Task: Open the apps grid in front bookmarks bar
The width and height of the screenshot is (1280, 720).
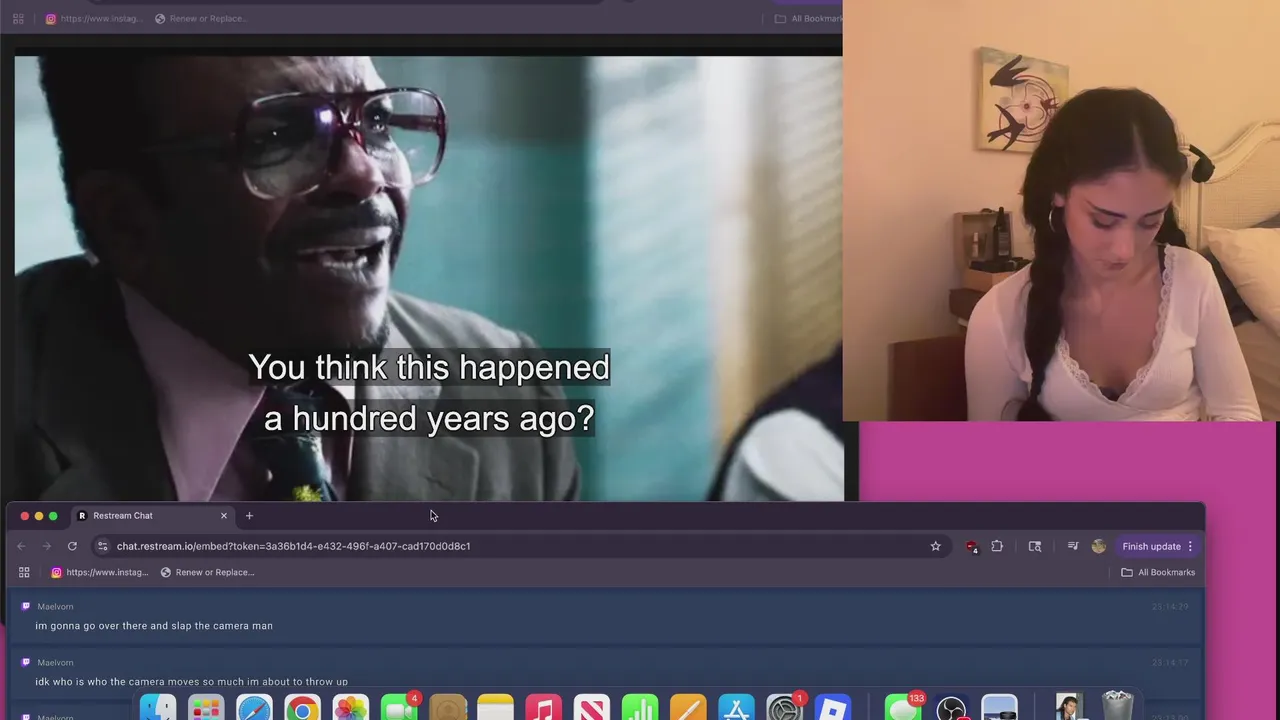Action: pyautogui.click(x=24, y=572)
